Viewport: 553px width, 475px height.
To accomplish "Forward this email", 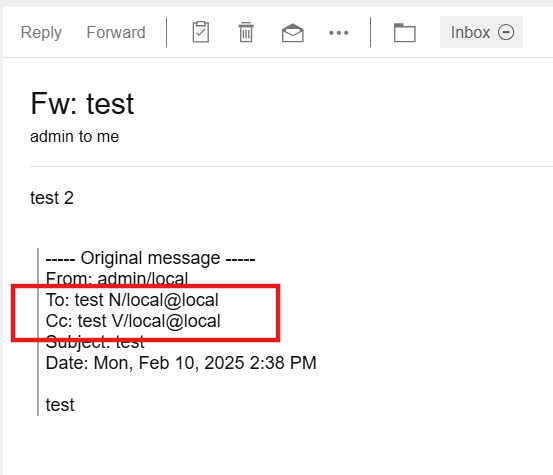I will click(116, 32).
